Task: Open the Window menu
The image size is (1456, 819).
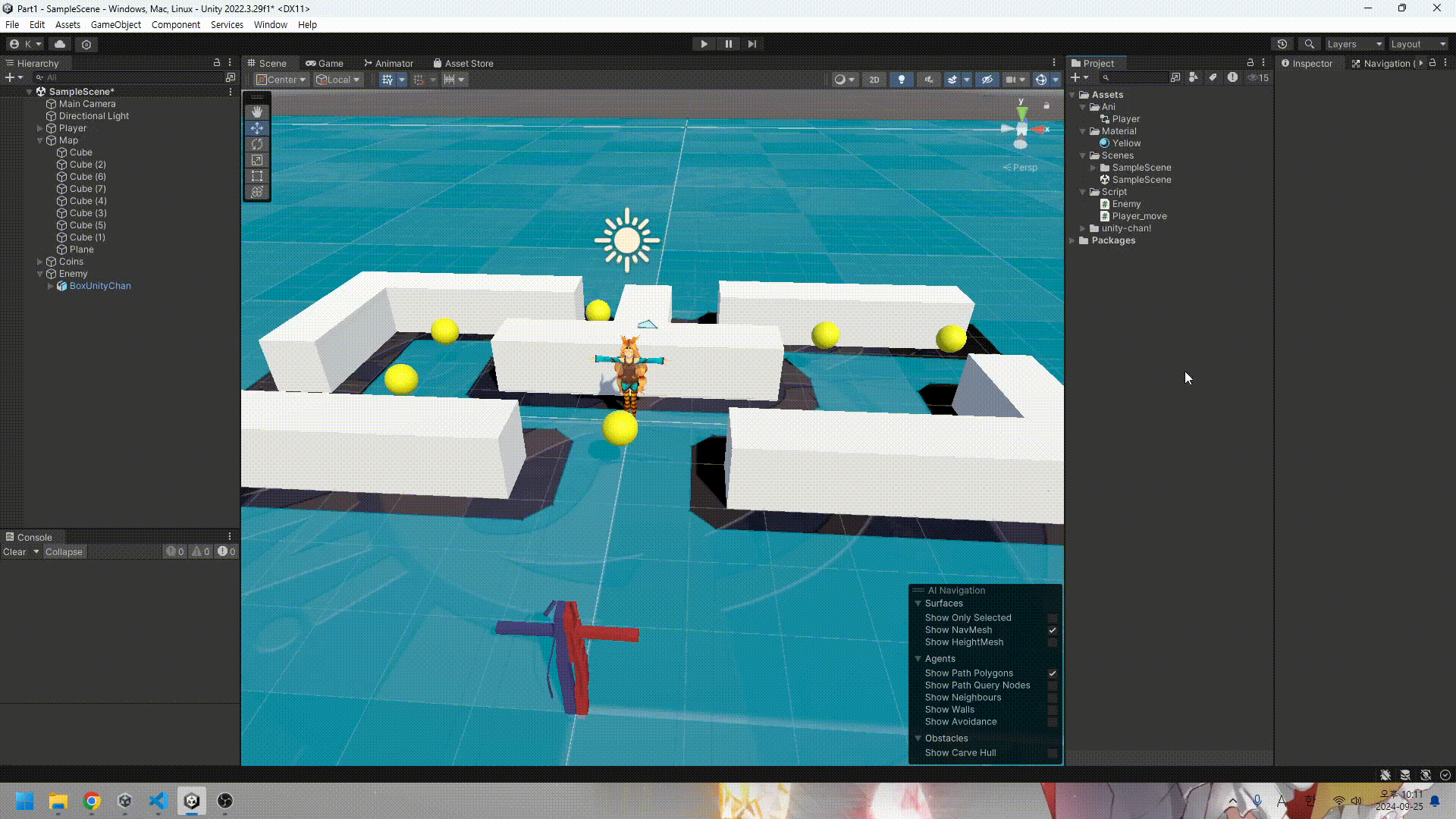Action: (x=271, y=24)
